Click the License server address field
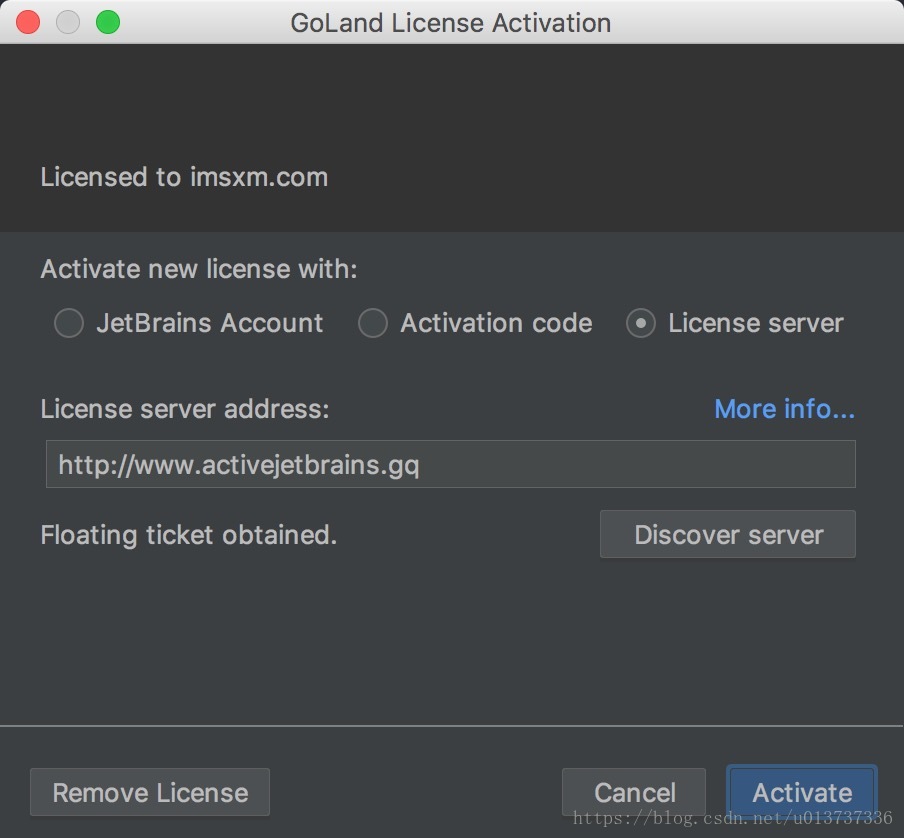The height and width of the screenshot is (838, 904). point(450,464)
